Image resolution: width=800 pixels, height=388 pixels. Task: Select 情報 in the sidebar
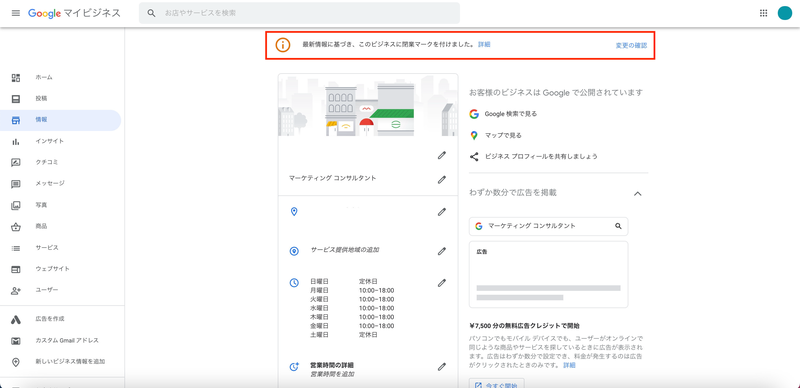pyautogui.click(x=61, y=120)
